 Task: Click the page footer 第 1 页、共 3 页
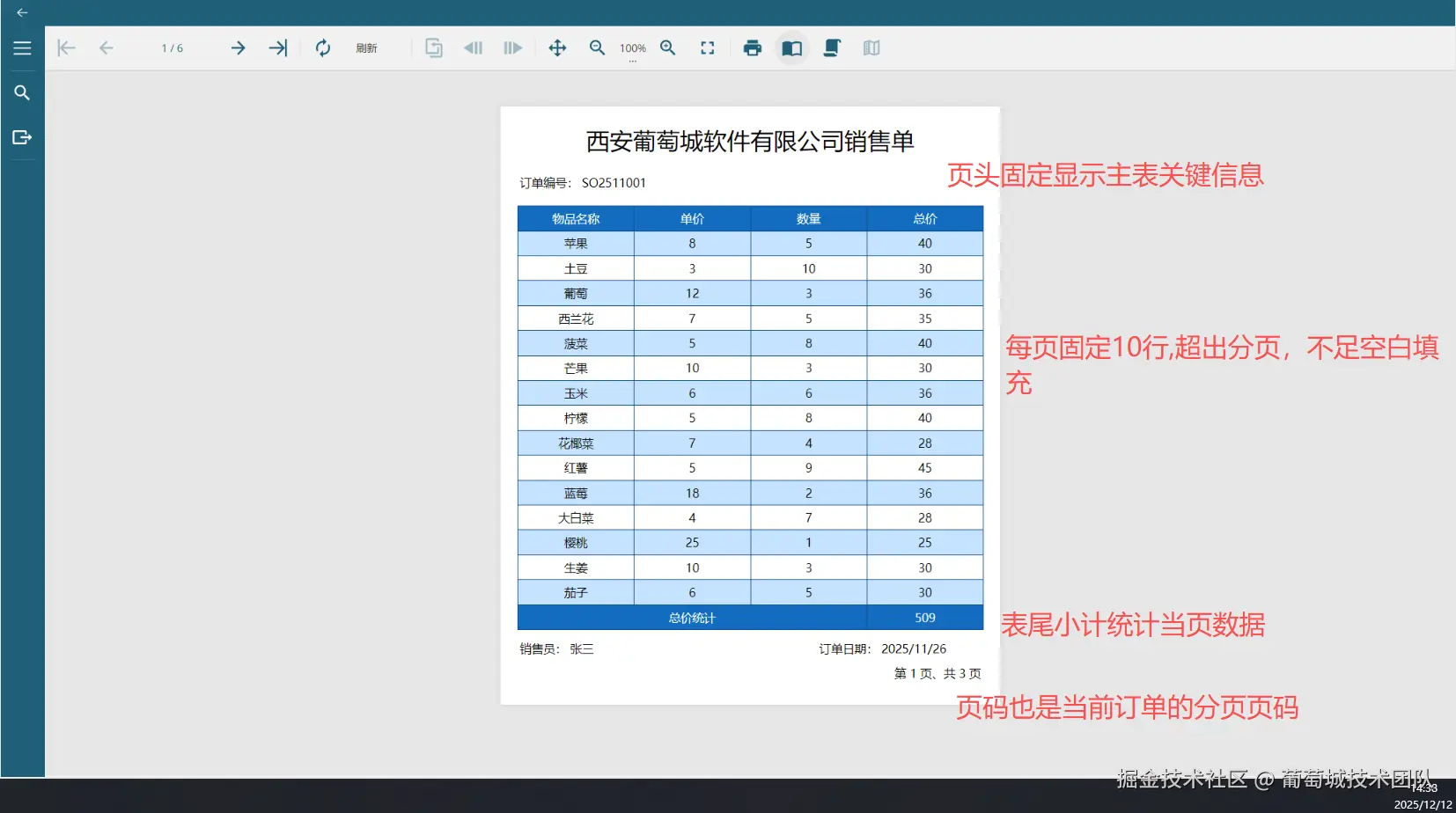938,674
